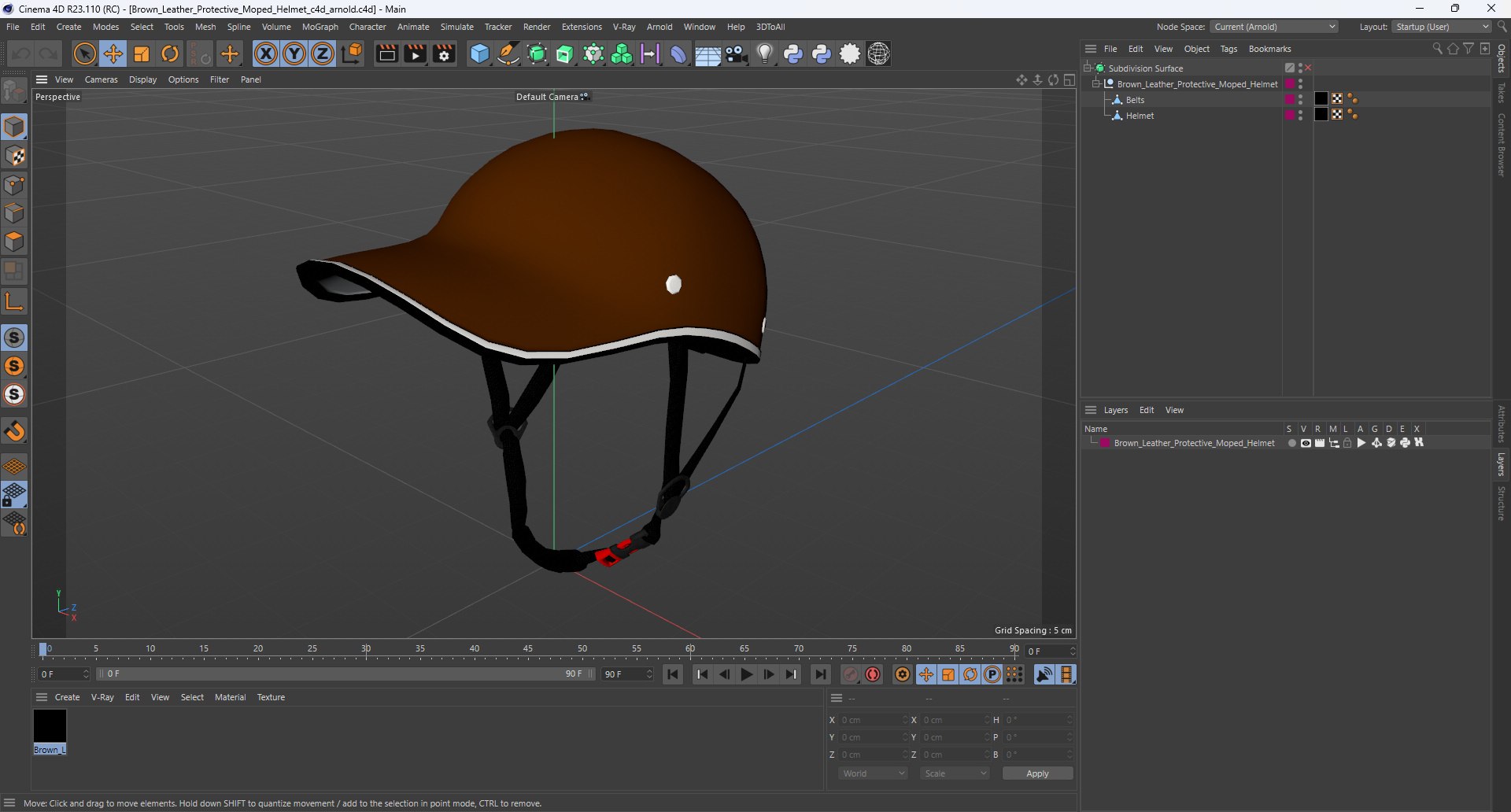1511x812 pixels.
Task: Open the World coordinate dropdown
Action: [x=874, y=773]
